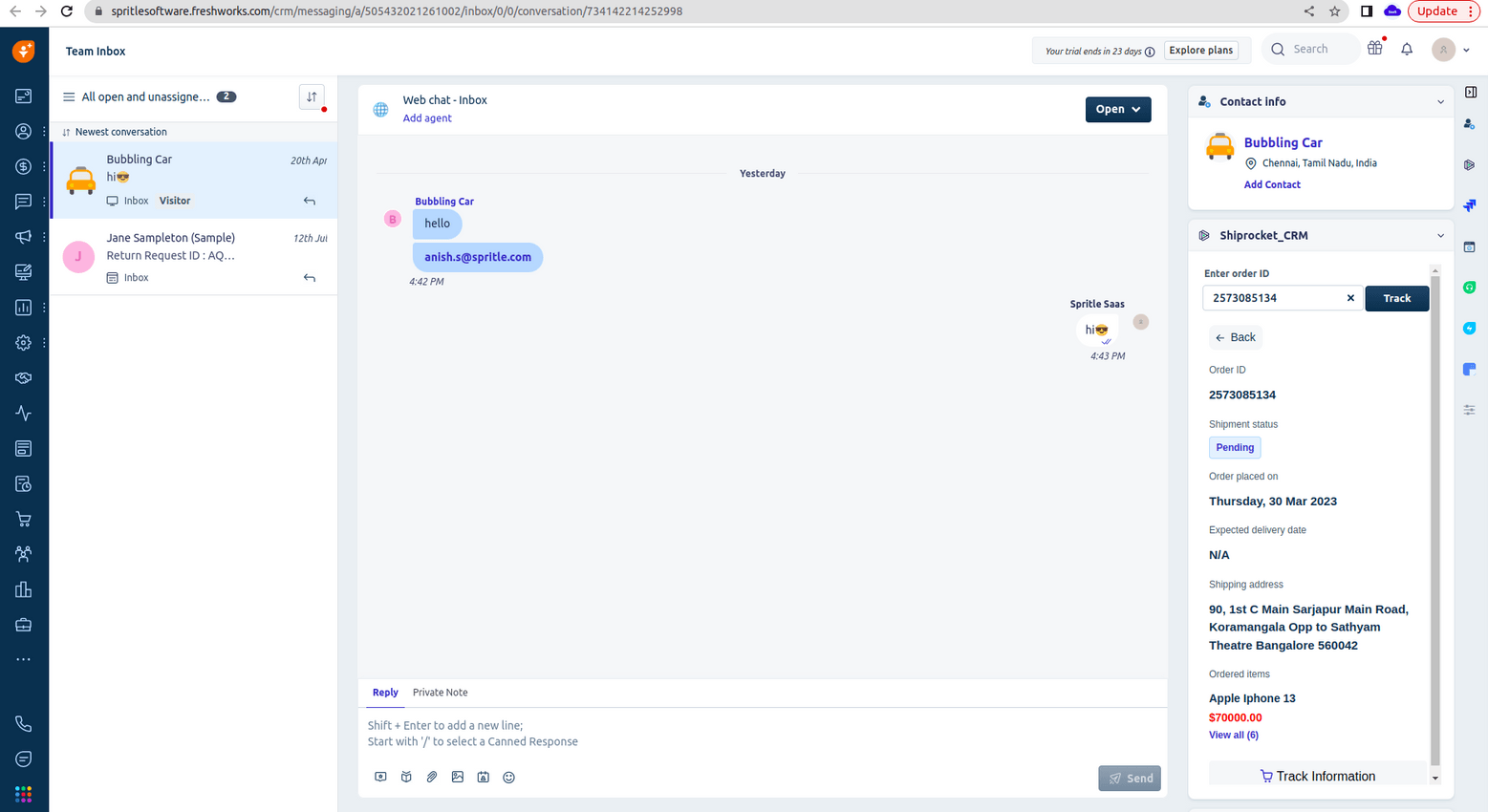Collapse the Contact info section
Image resolution: width=1488 pixels, height=812 pixels.
coord(1441,102)
